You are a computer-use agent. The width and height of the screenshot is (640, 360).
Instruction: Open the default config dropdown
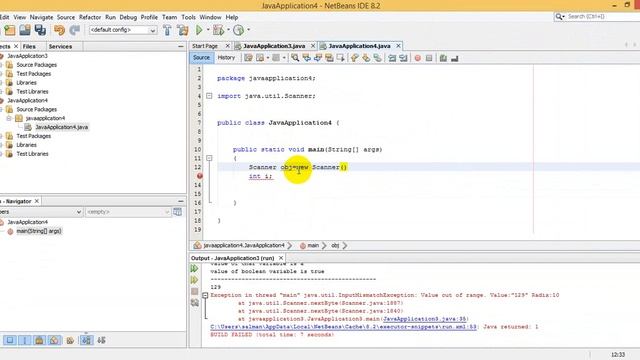point(123,30)
